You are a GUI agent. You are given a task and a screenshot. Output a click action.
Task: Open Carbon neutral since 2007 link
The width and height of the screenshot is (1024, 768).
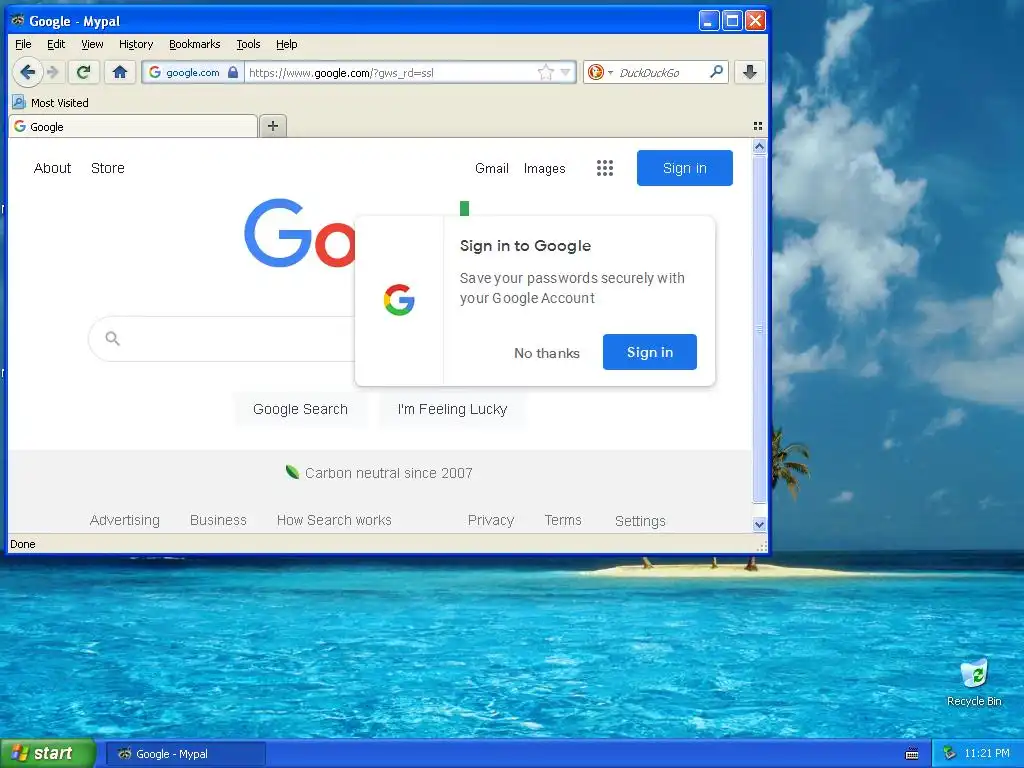click(389, 473)
